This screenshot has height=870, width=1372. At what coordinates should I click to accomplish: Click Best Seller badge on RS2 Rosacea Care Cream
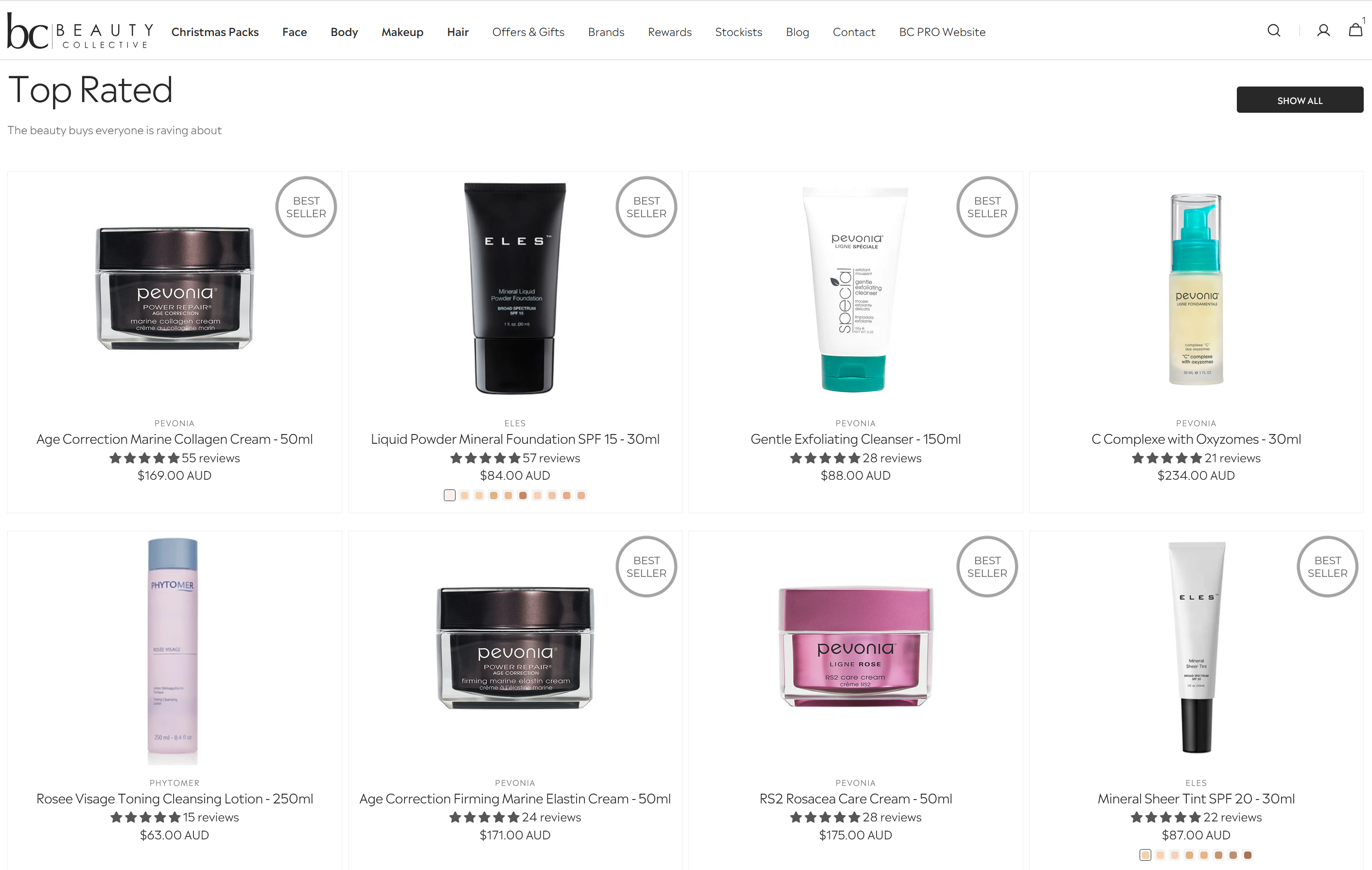[987, 566]
